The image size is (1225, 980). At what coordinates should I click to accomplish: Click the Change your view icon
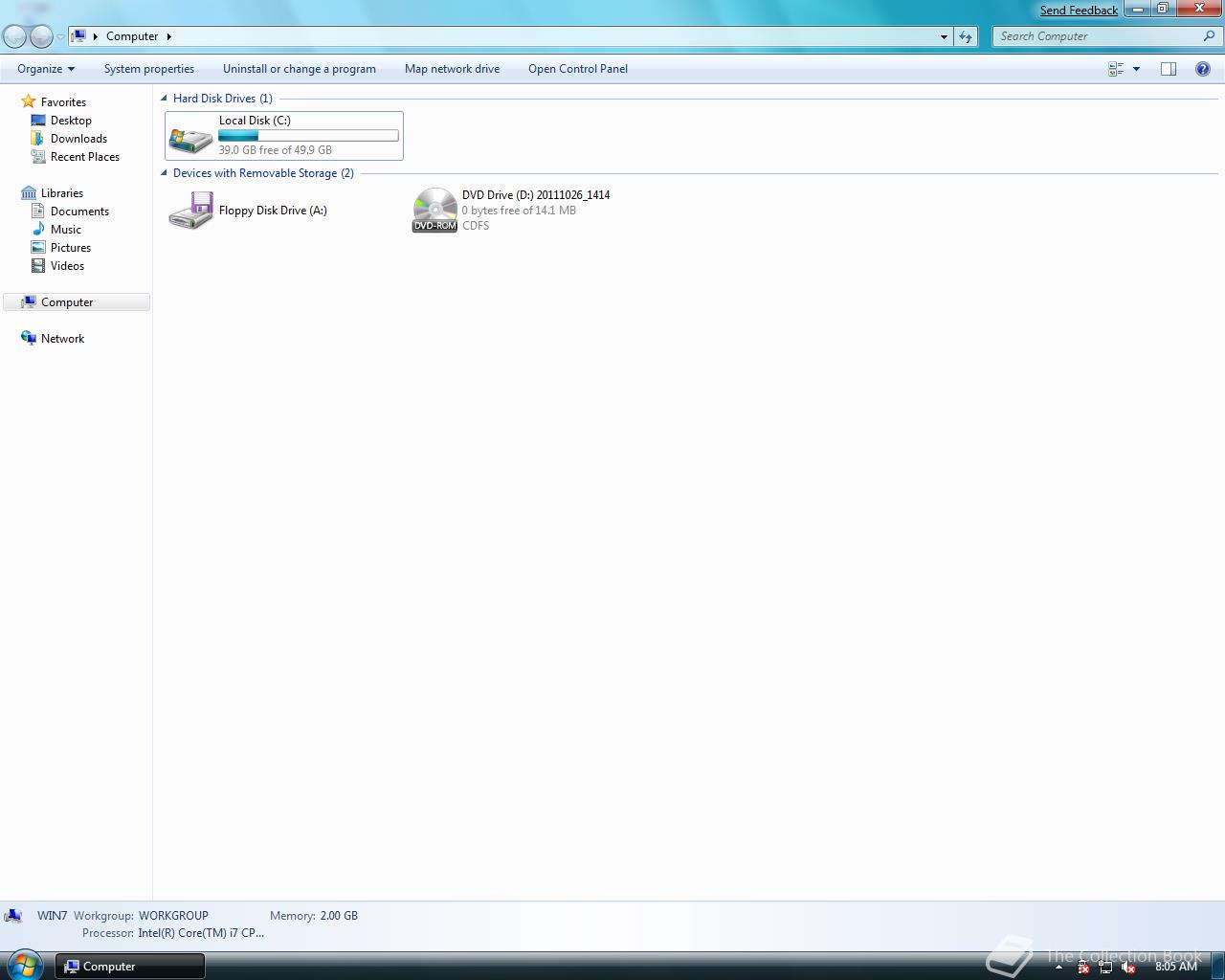1116,69
